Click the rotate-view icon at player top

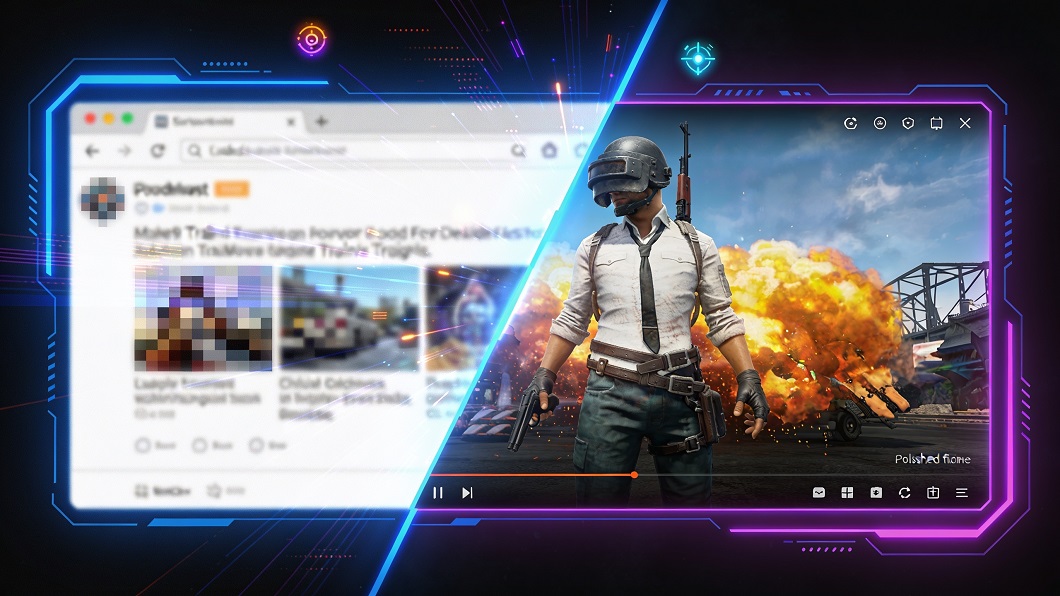[x=850, y=124]
